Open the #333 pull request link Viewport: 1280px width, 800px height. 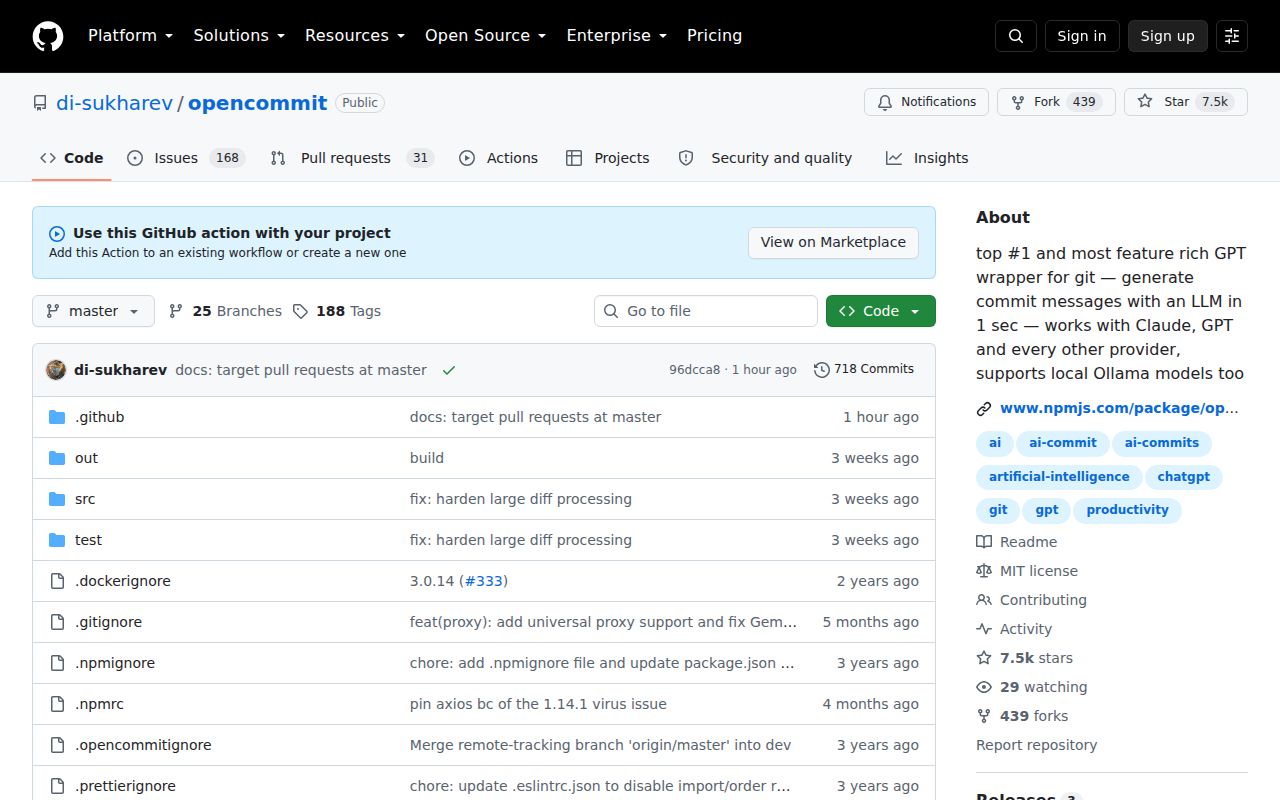pyautogui.click(x=484, y=581)
